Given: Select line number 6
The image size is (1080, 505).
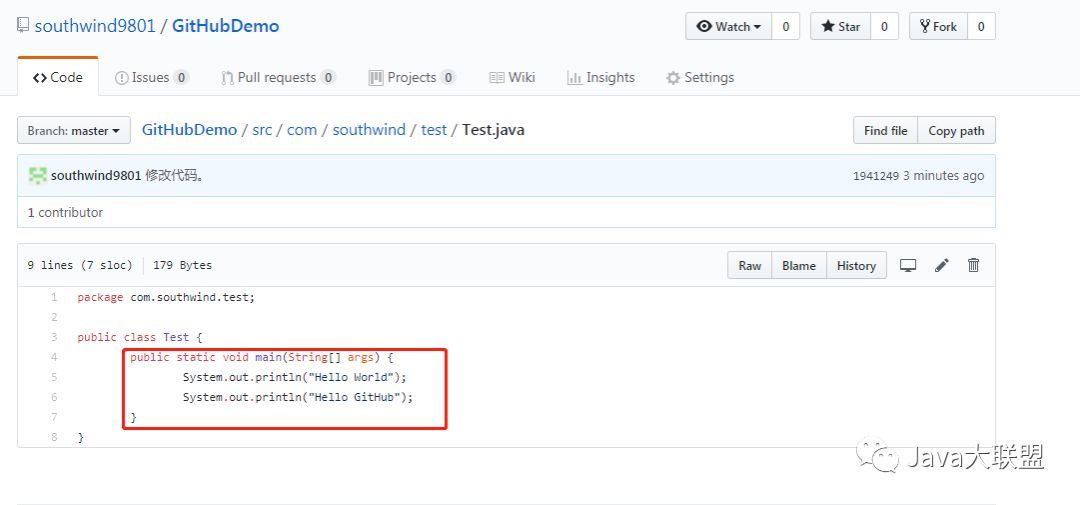Looking at the screenshot, I should (54, 397).
